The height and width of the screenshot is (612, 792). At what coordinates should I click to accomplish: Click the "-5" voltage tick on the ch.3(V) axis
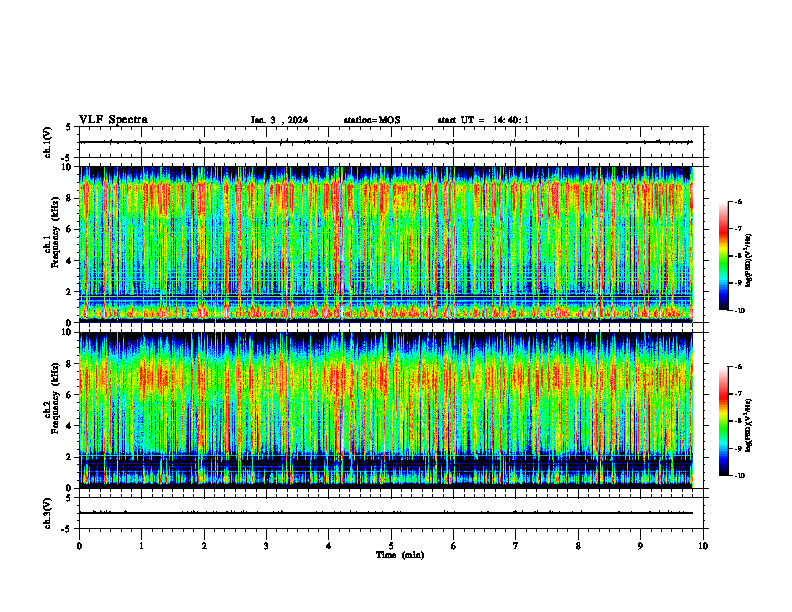coord(67,529)
